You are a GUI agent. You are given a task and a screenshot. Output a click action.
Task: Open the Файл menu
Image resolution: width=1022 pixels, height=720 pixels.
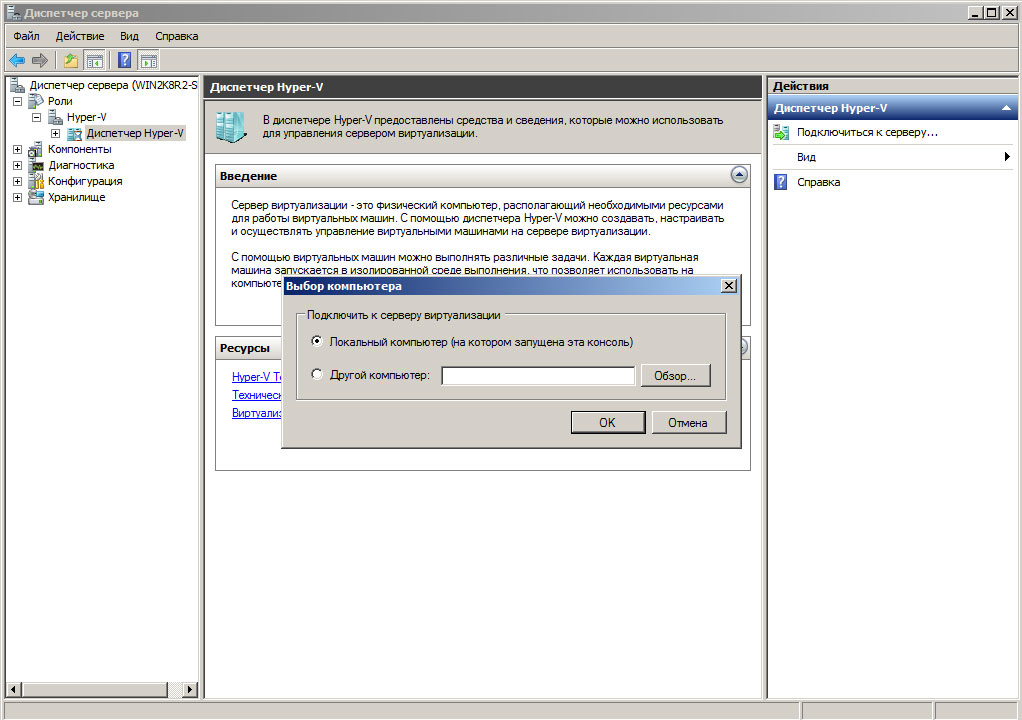click(27, 36)
